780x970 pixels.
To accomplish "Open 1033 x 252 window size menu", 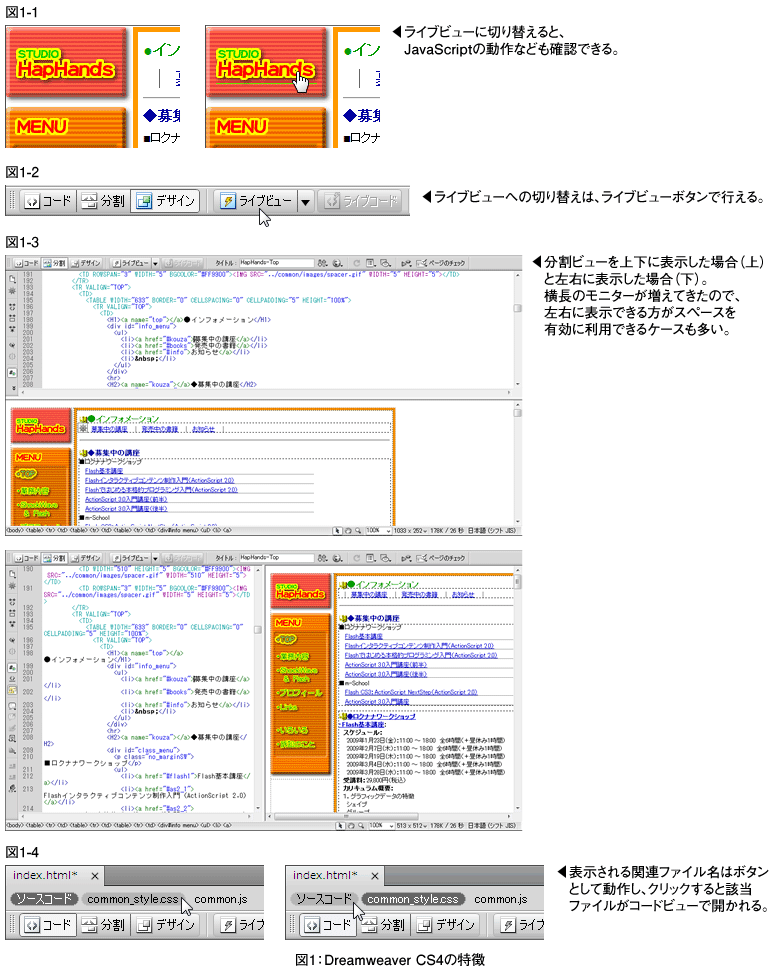I will 410,531.
